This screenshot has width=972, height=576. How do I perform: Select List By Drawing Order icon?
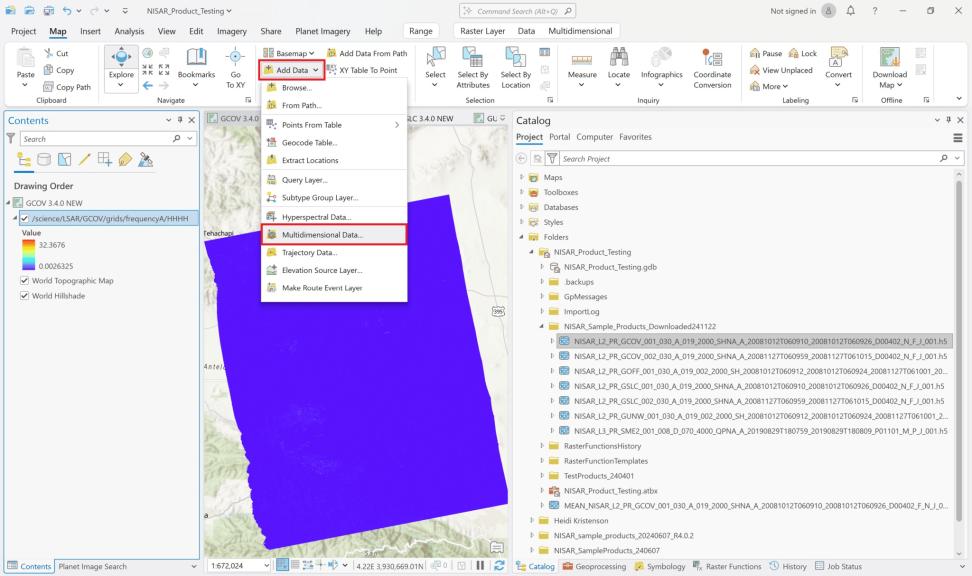pos(24,160)
